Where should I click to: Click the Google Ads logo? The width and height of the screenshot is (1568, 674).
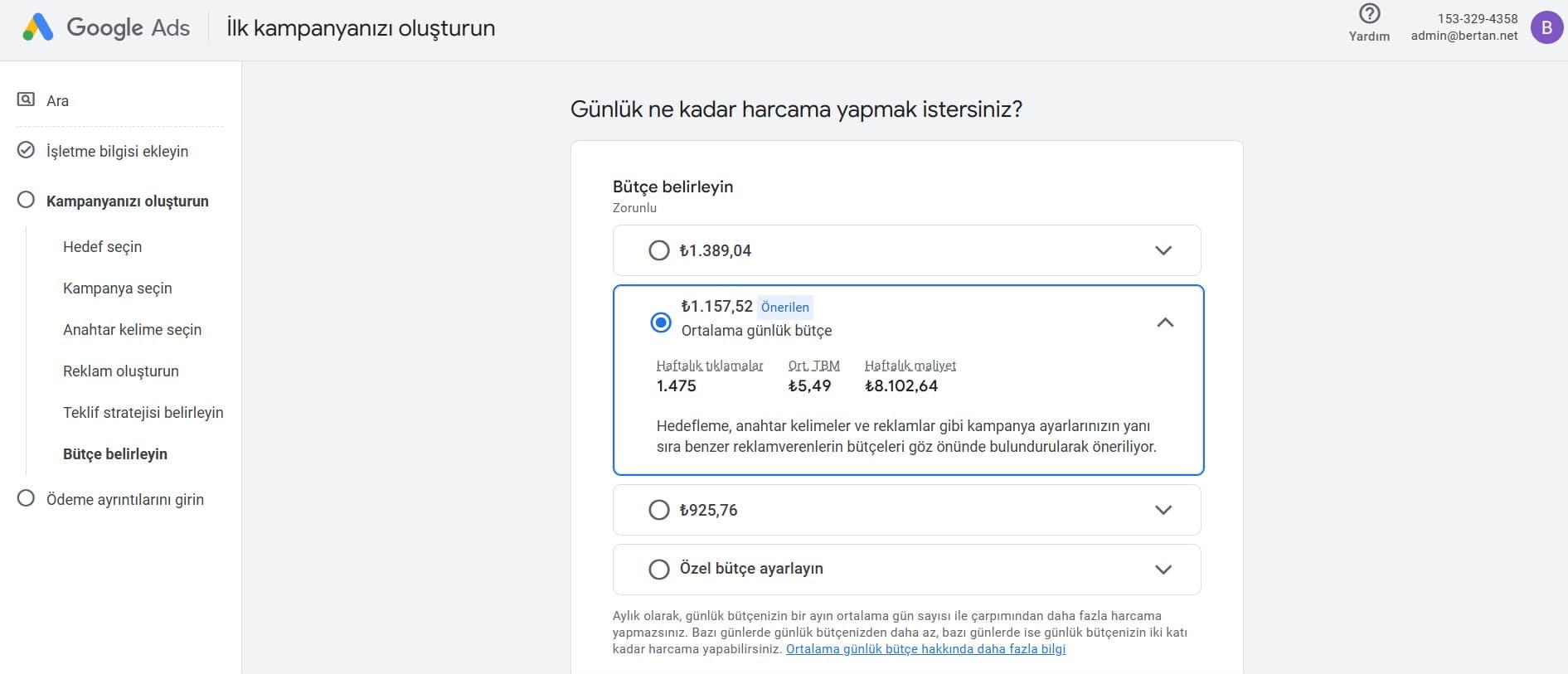coord(106,27)
